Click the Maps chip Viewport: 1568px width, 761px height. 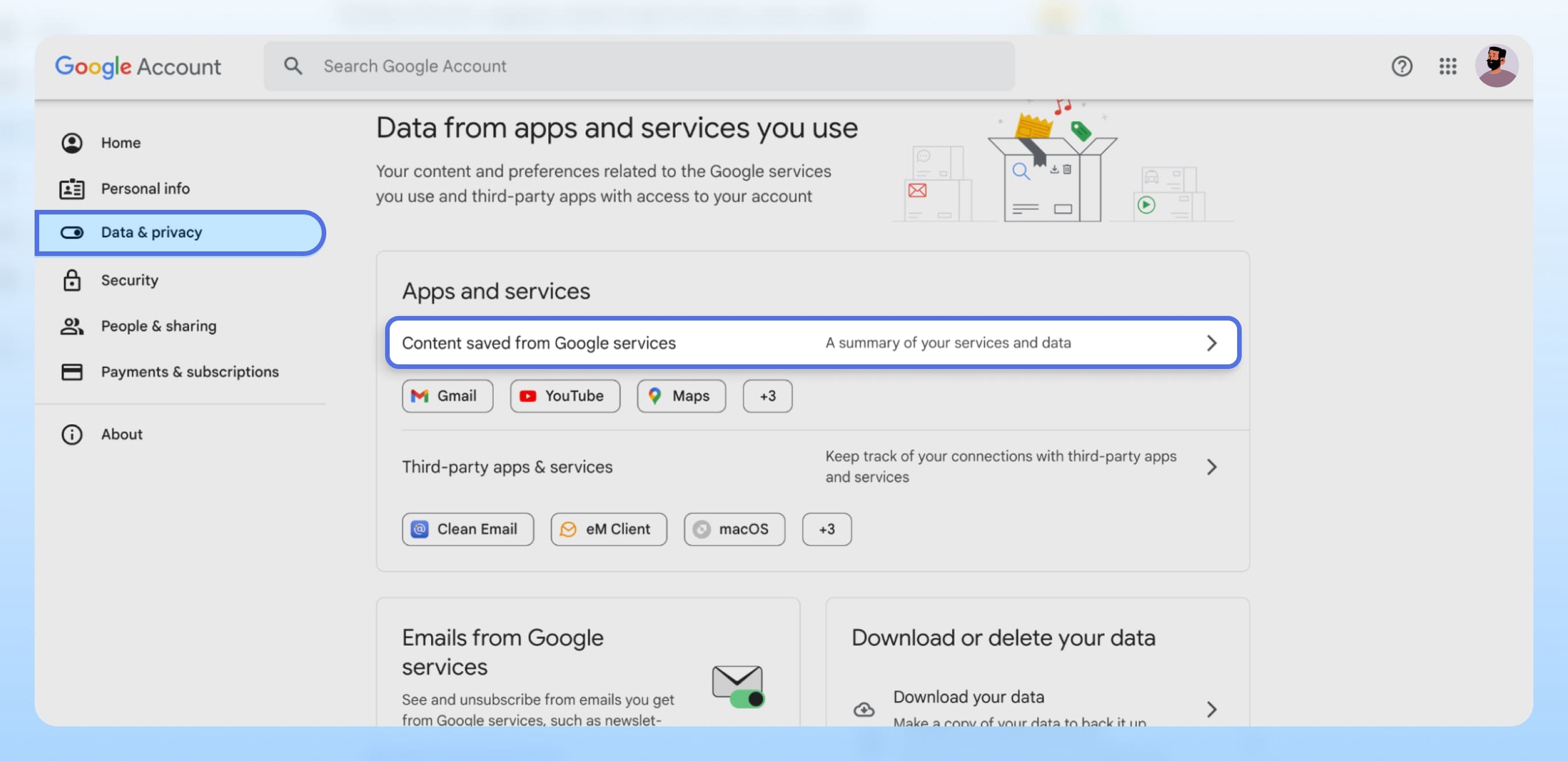pos(681,396)
